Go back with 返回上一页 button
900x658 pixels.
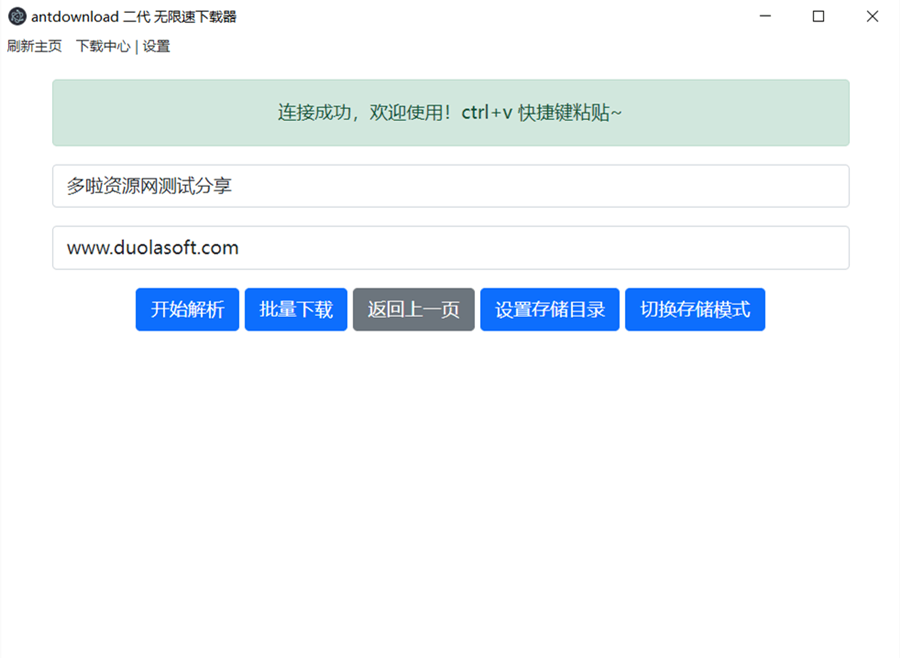pyautogui.click(x=414, y=309)
